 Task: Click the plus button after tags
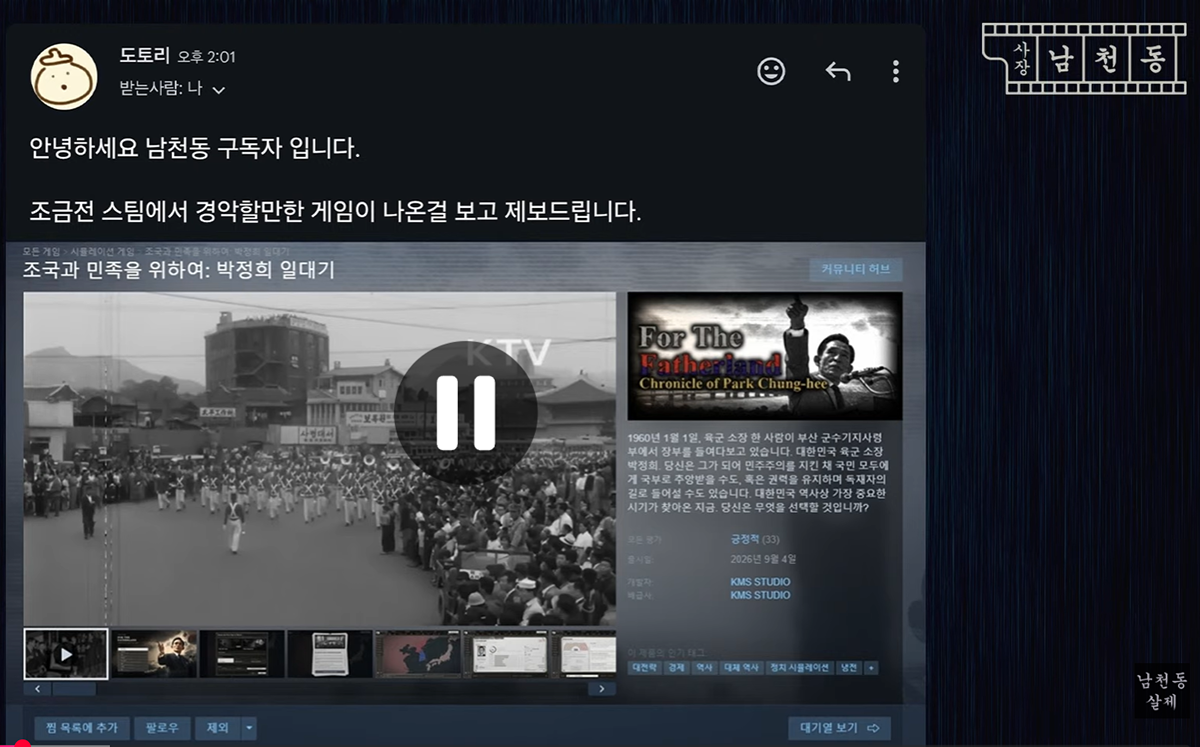click(871, 668)
